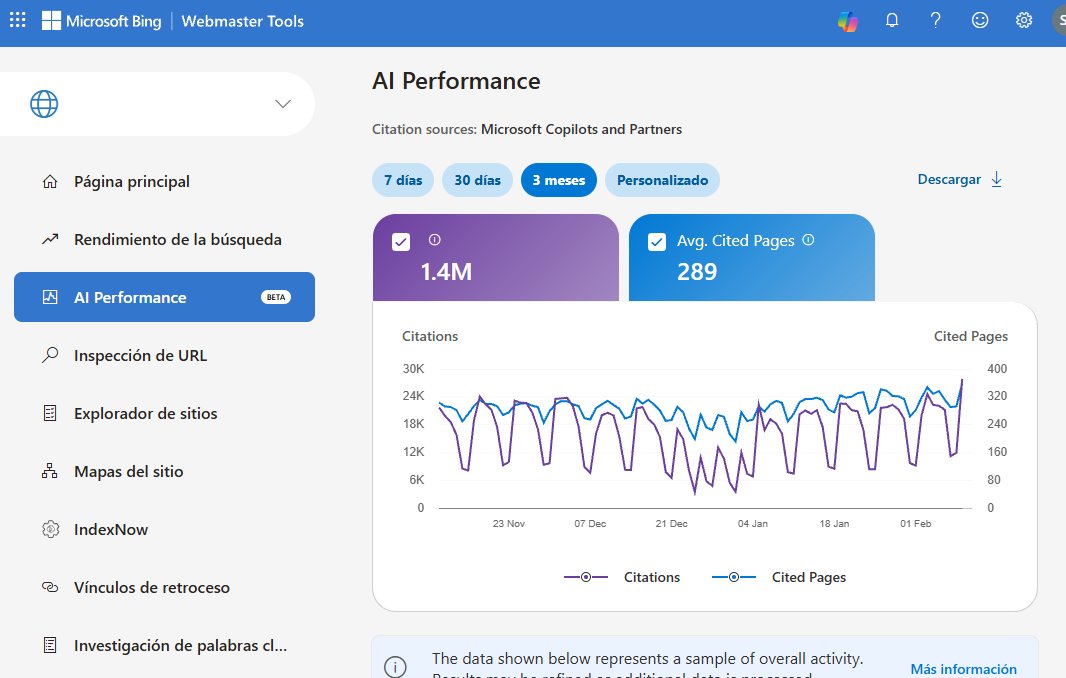
Task: Expand the site selector chevron
Action: (283, 104)
